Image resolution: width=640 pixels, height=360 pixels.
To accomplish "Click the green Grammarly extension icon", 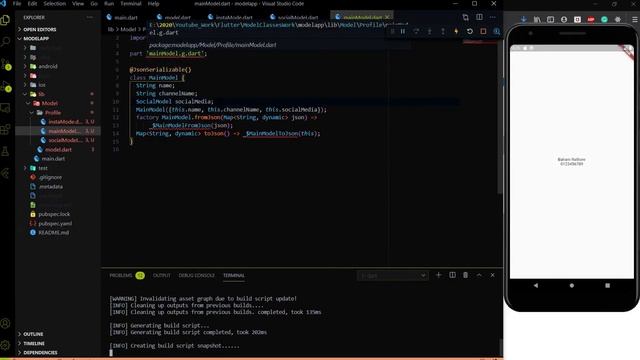I will click(604, 19).
